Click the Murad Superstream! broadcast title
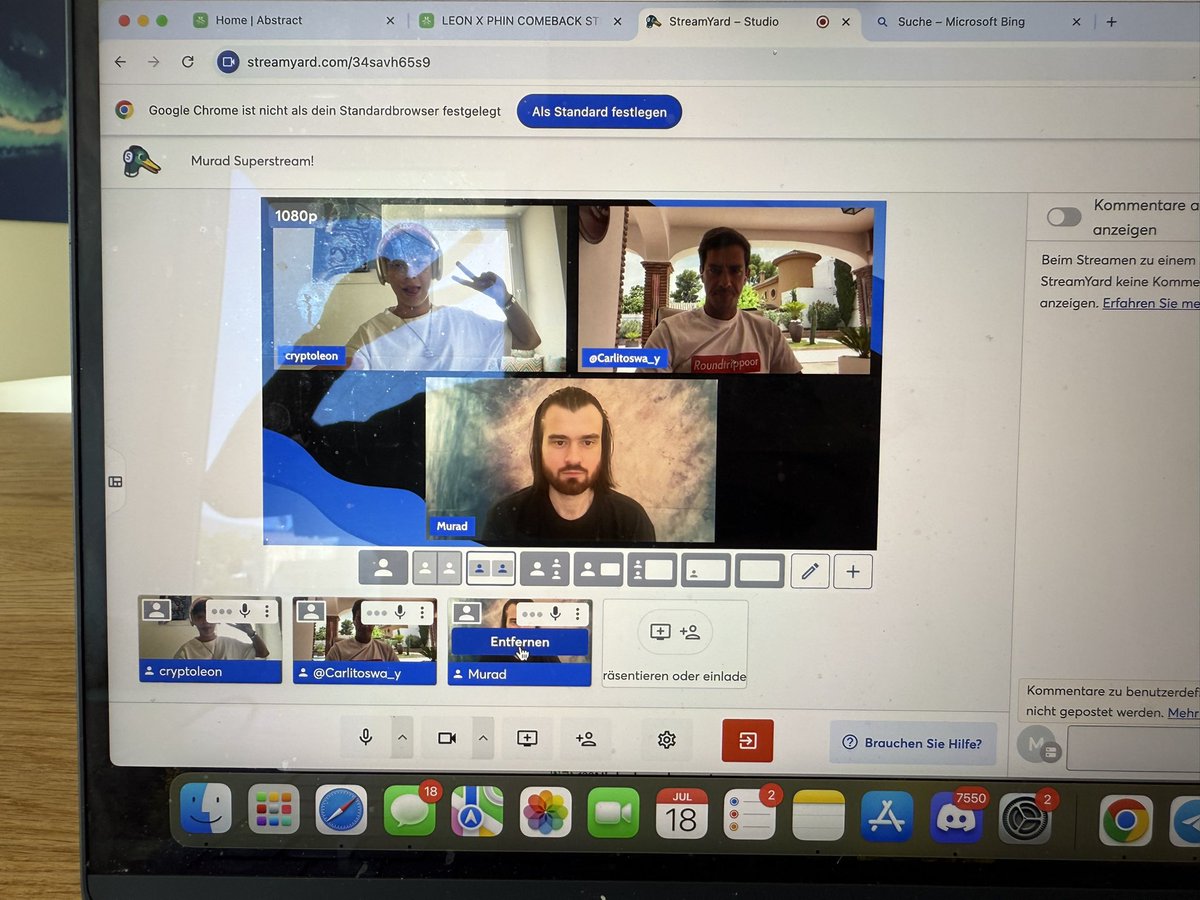 tap(252, 161)
